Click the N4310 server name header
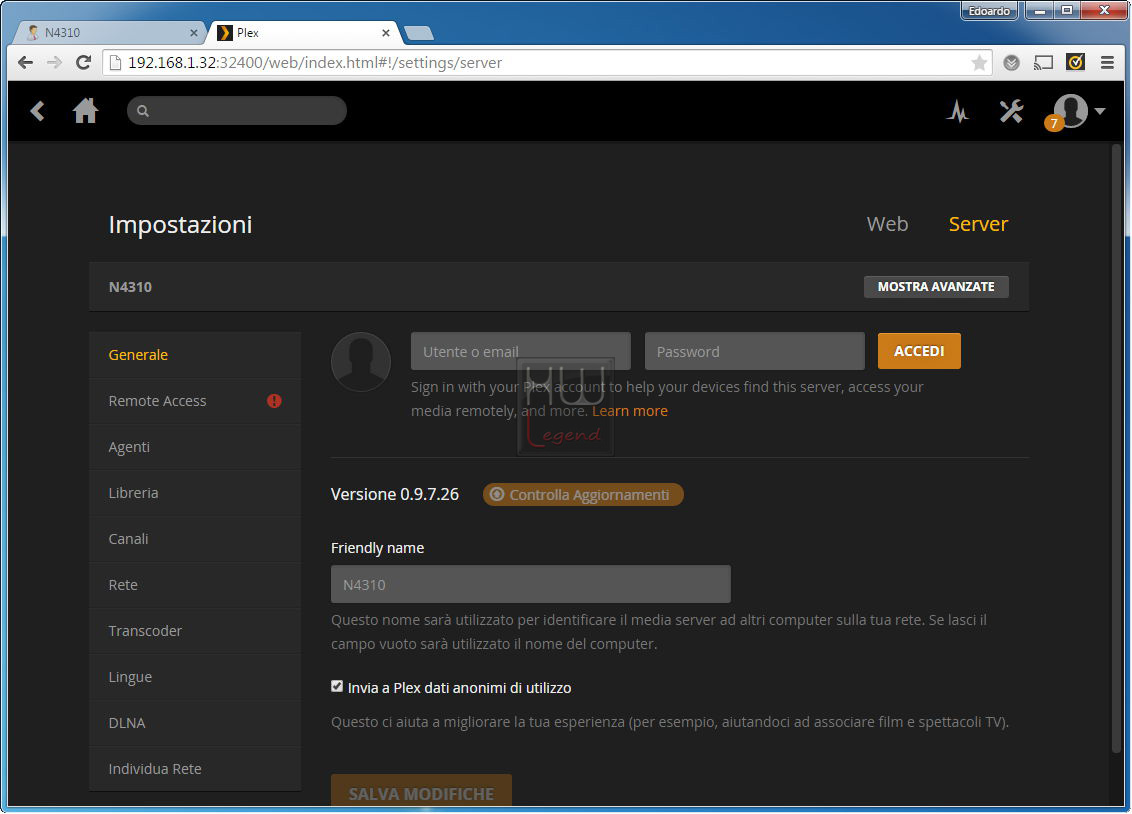Screen dimensions: 1132x814 130,287
